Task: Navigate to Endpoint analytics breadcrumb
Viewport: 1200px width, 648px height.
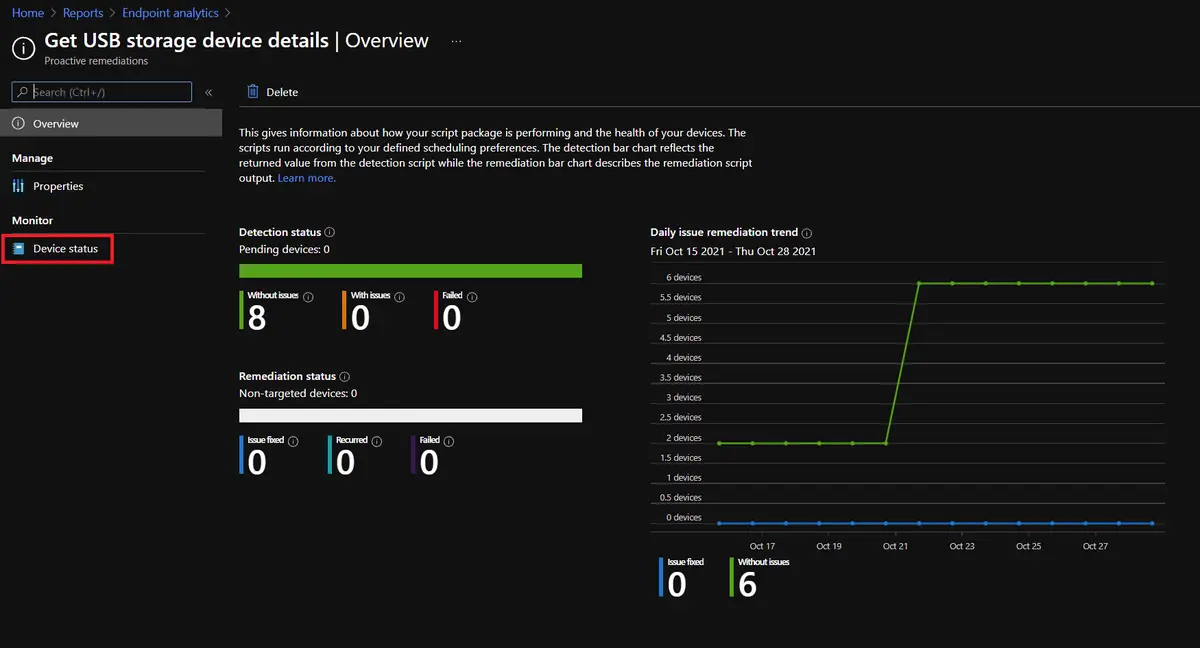Action: click(170, 13)
